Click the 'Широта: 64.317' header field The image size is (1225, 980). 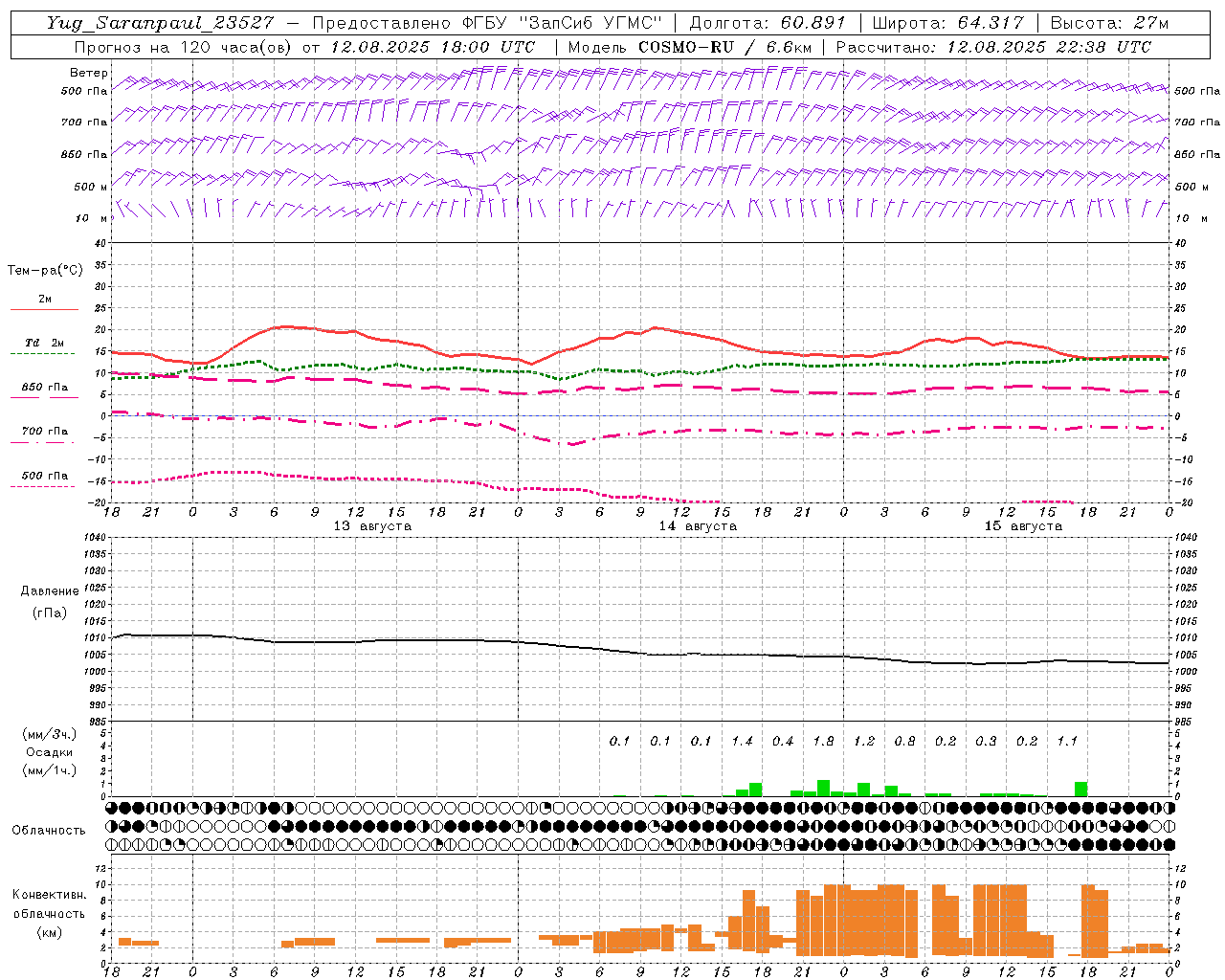(x=947, y=22)
